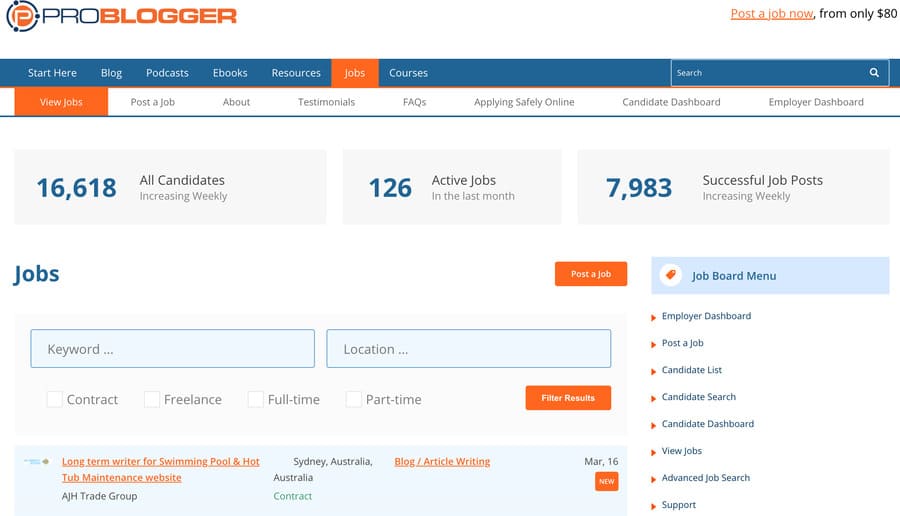Click the search magnifier icon
The width and height of the screenshot is (900, 516).
(x=874, y=73)
